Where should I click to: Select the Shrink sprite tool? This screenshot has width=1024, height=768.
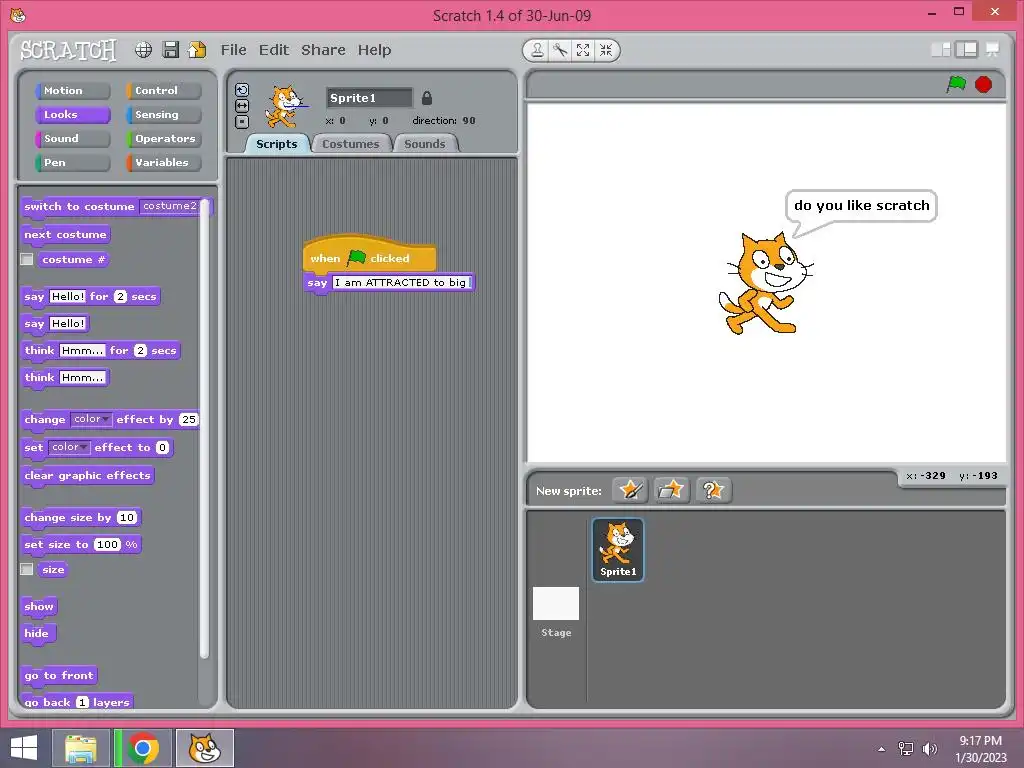pos(606,50)
